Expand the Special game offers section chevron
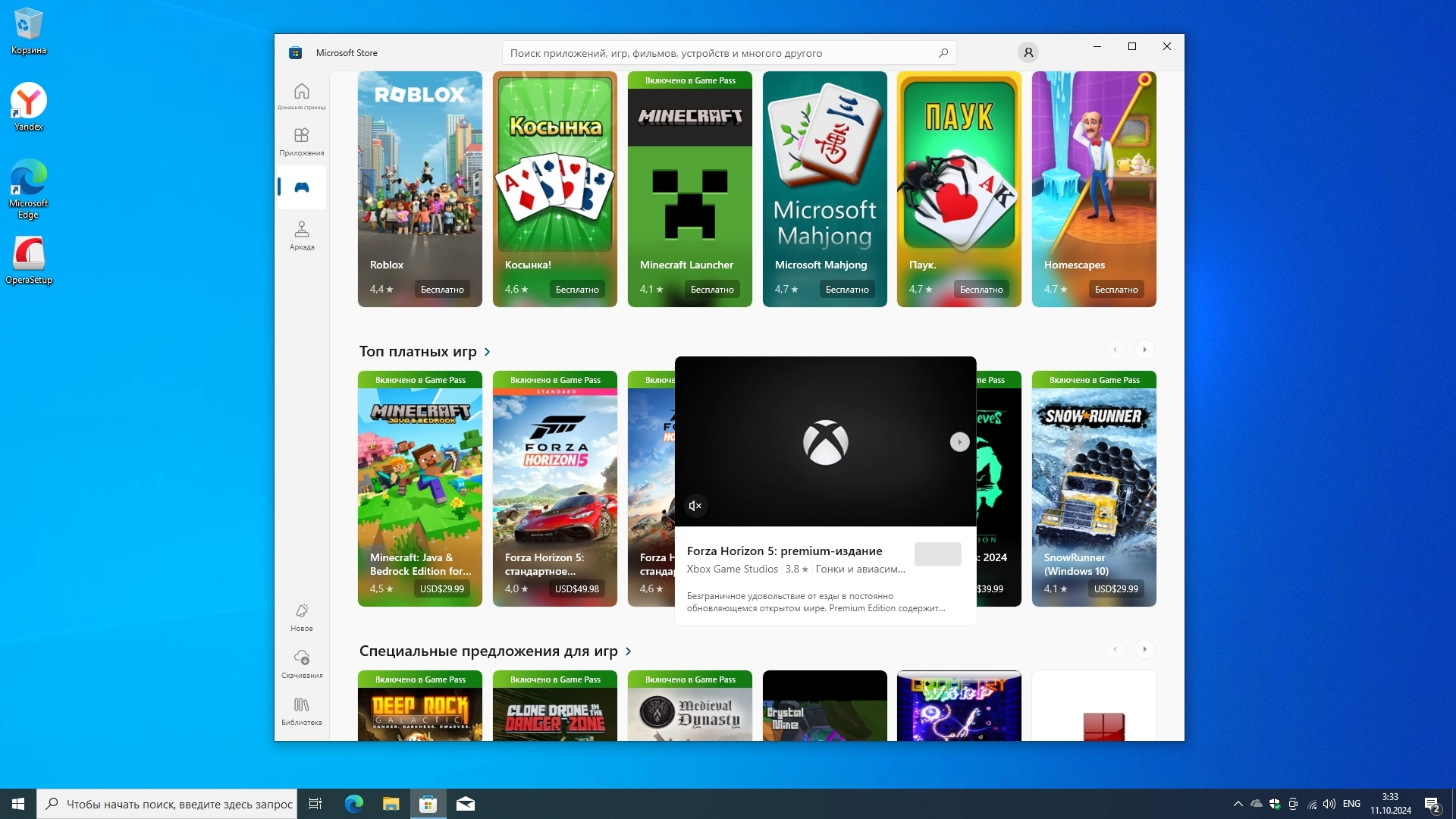The width and height of the screenshot is (1456, 819). pyautogui.click(x=629, y=651)
